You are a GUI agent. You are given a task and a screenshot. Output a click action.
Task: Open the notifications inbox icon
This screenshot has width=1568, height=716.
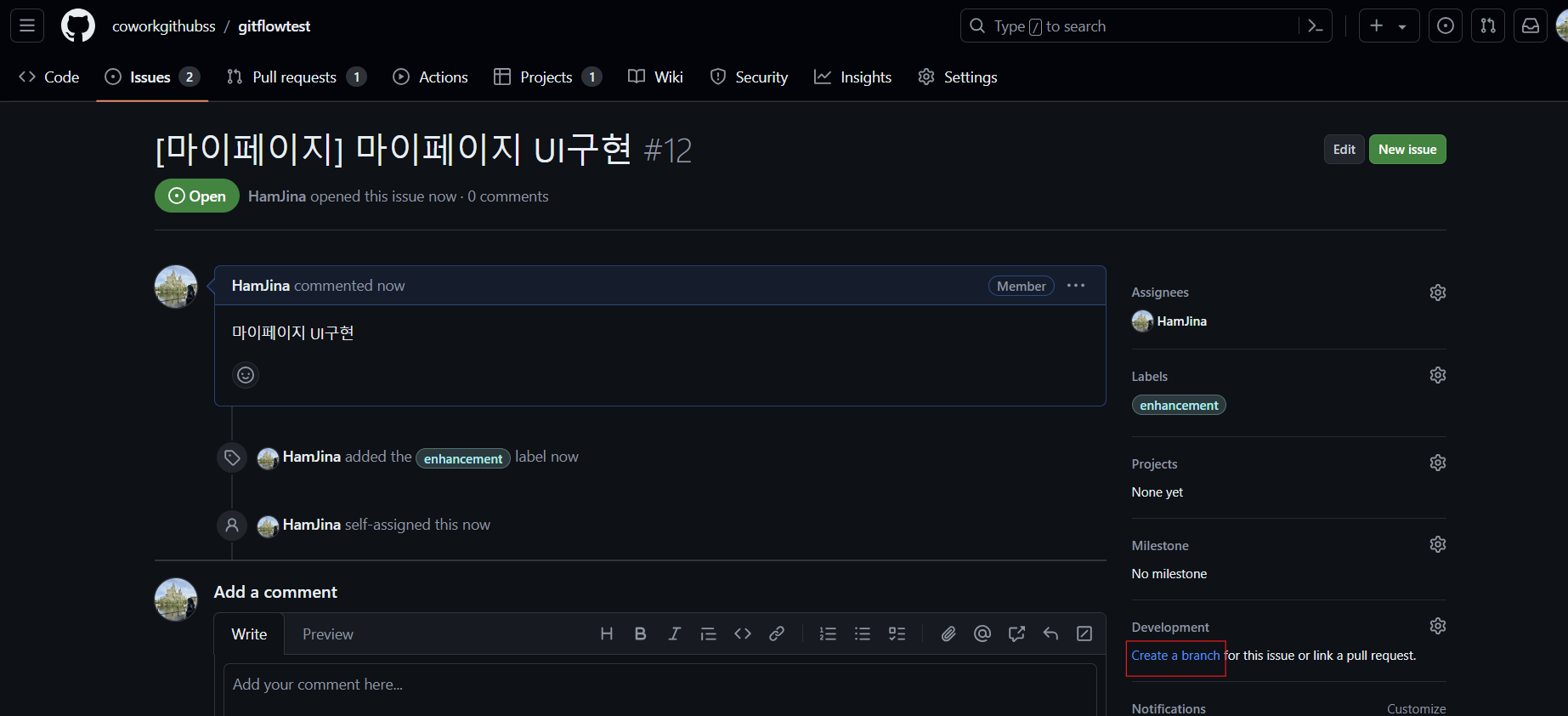point(1531,26)
